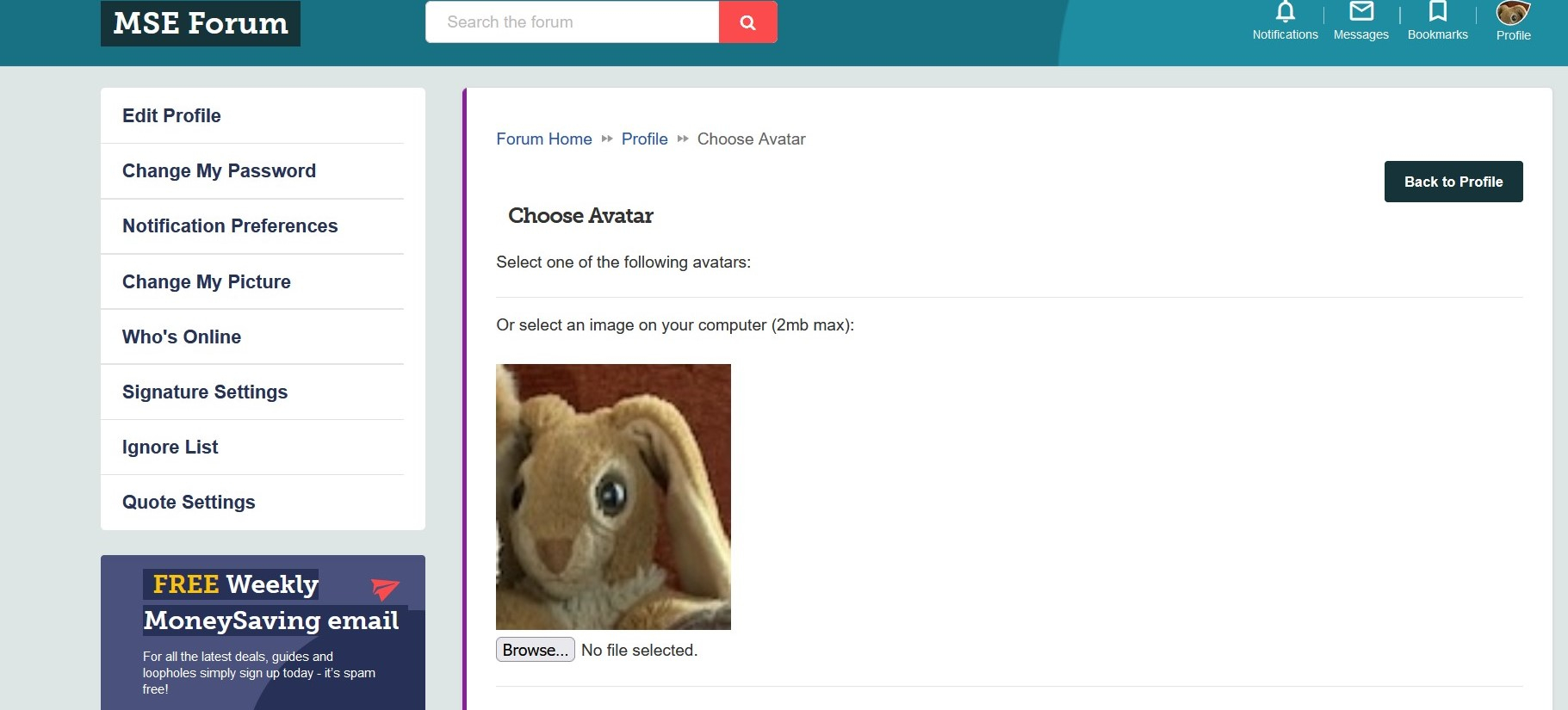The height and width of the screenshot is (710, 1568).
Task: Click Browse... file button
Action: click(535, 650)
